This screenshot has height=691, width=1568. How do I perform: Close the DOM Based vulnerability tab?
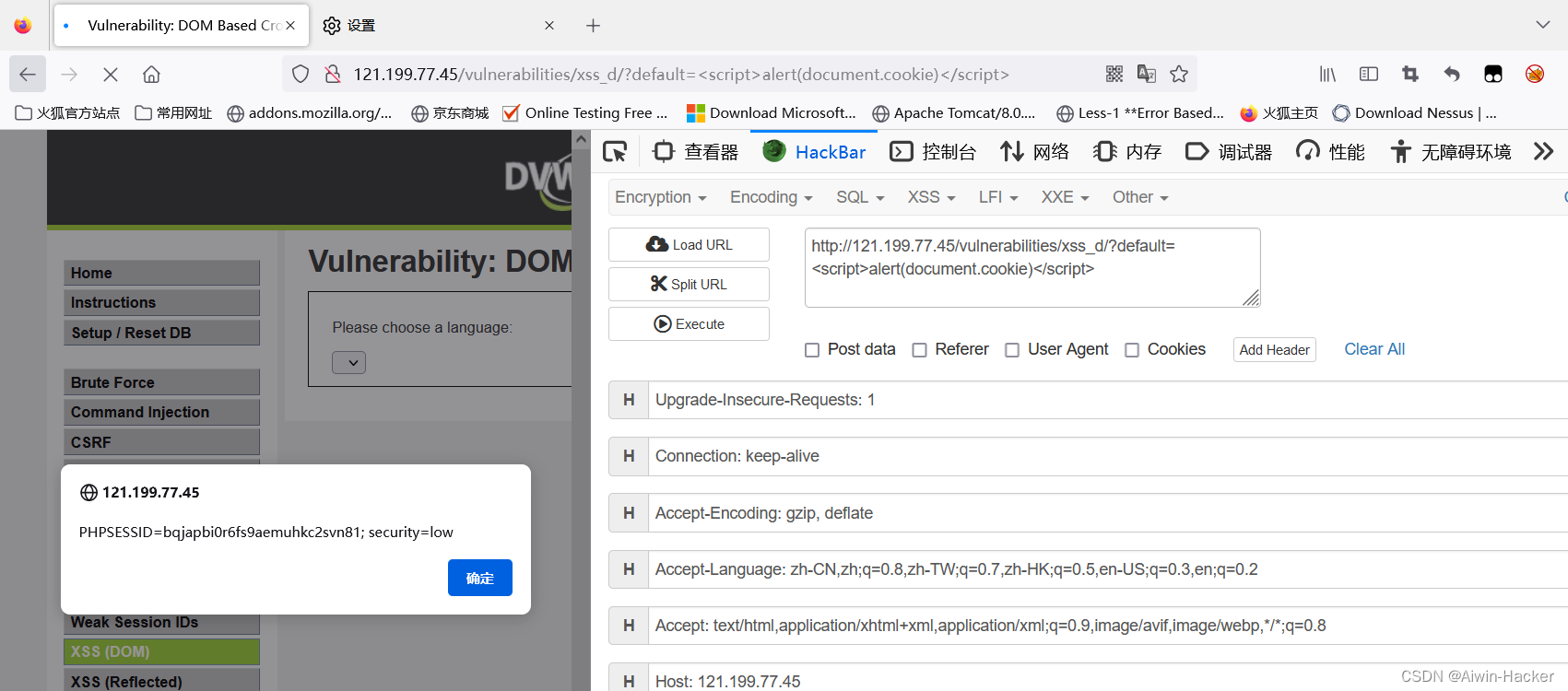pos(290,26)
